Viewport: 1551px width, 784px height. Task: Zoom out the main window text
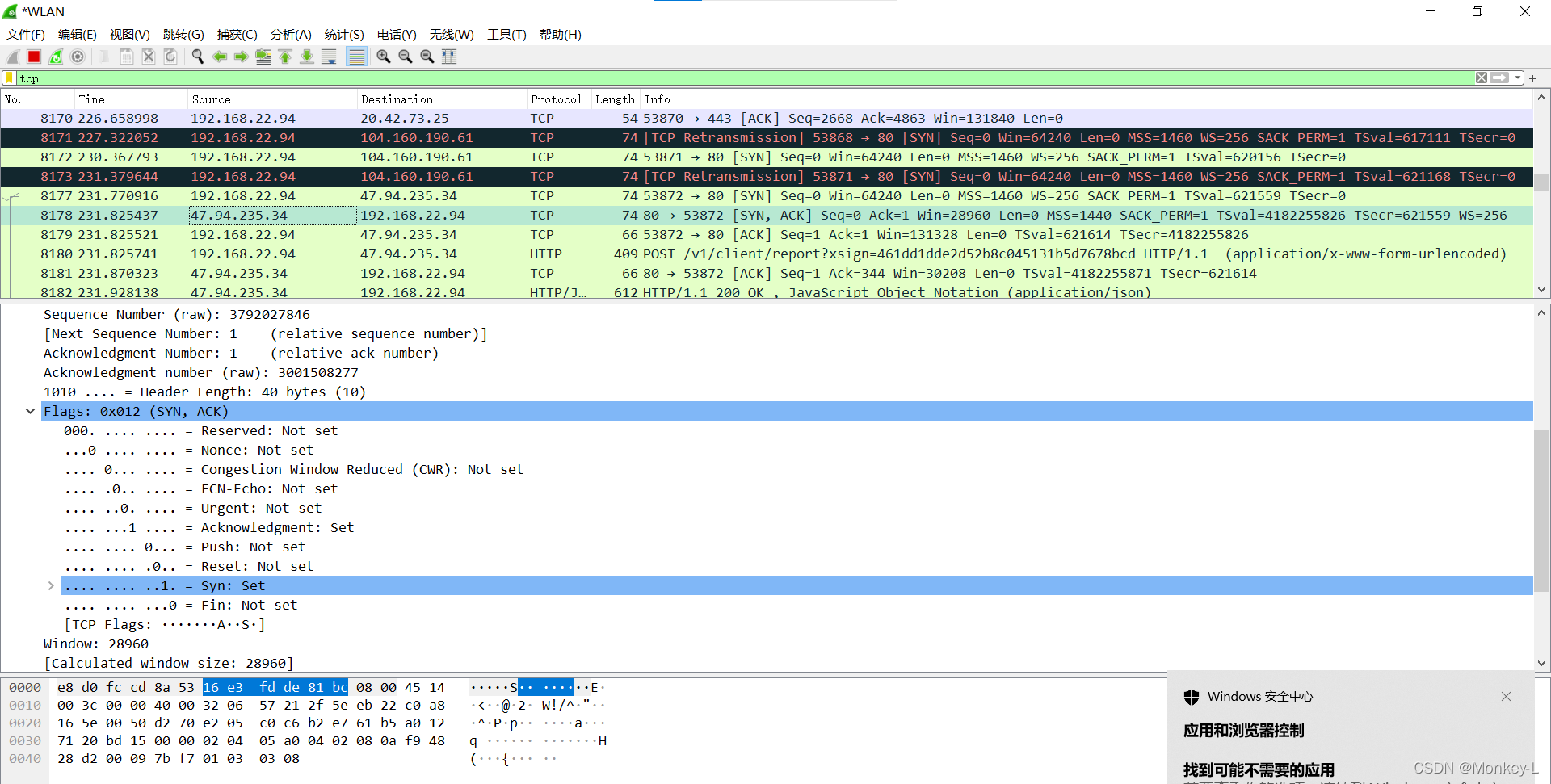pos(406,57)
